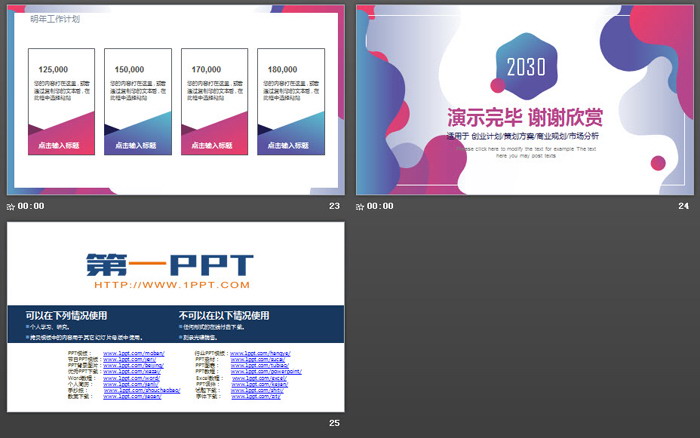This screenshot has width=700, height=438.
Task: Click the HTTP://WWW.1PPT.COM address text
Action: (x=172, y=285)
